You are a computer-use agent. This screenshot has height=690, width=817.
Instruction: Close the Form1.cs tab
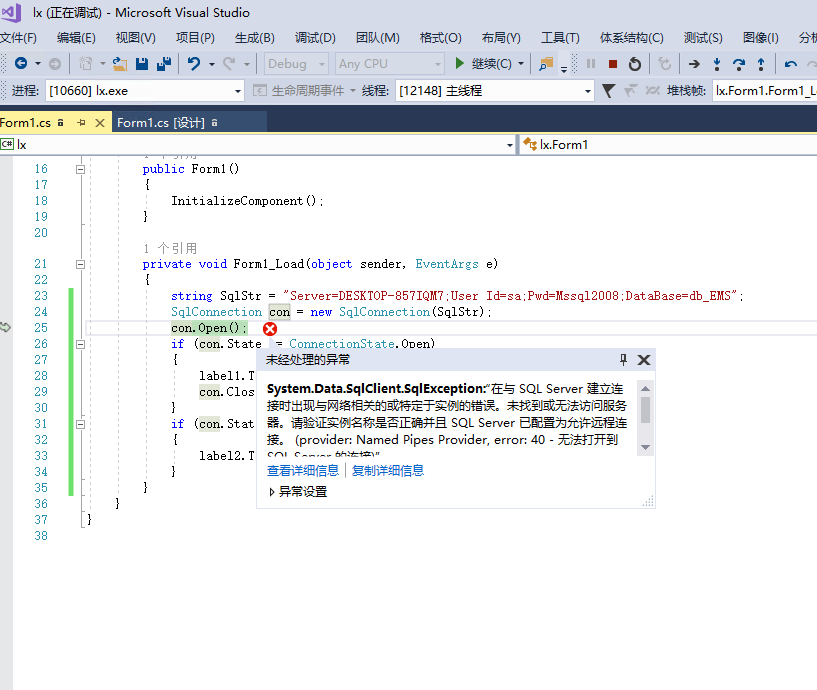pyautogui.click(x=100, y=123)
